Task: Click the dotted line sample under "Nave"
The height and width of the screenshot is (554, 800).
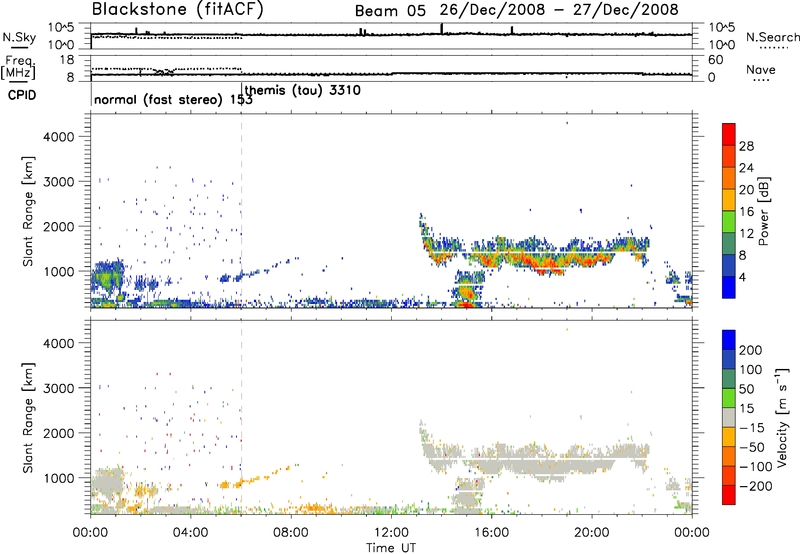Action: coord(762,80)
